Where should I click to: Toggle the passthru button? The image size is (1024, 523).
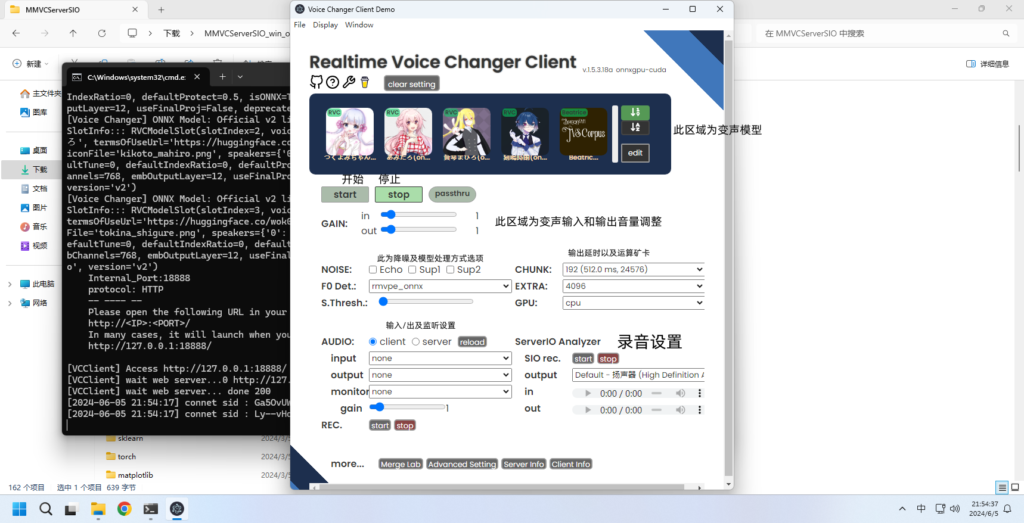tap(452, 194)
